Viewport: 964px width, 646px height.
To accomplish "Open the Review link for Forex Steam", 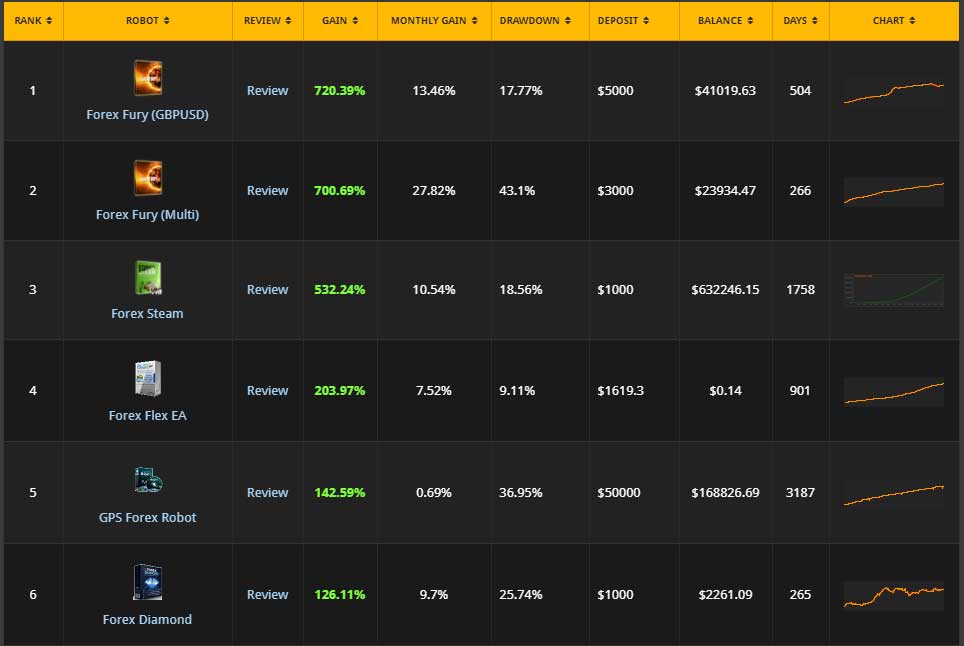I will (x=267, y=290).
